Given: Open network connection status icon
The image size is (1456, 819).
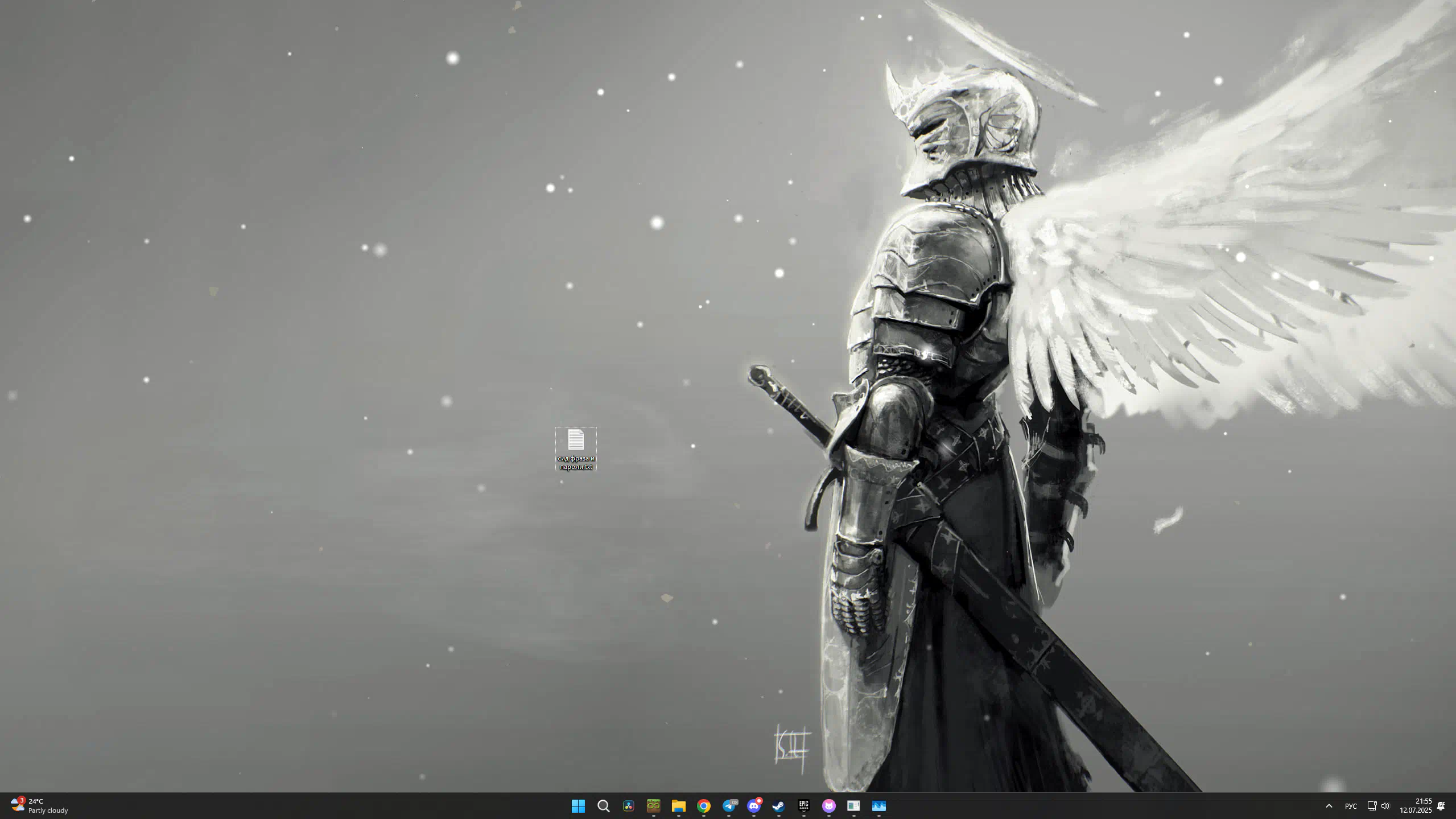Looking at the screenshot, I should pos(1372,806).
